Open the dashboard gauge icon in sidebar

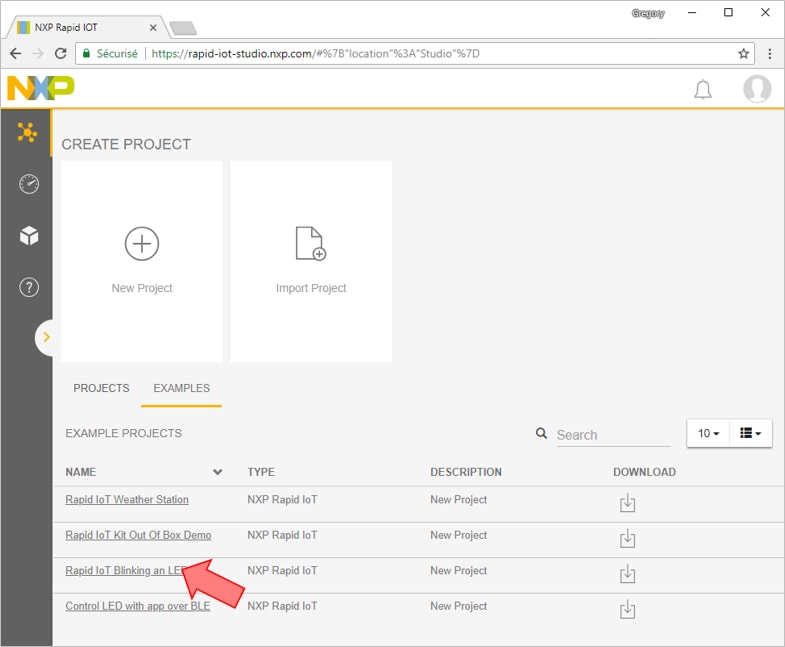pyautogui.click(x=29, y=184)
